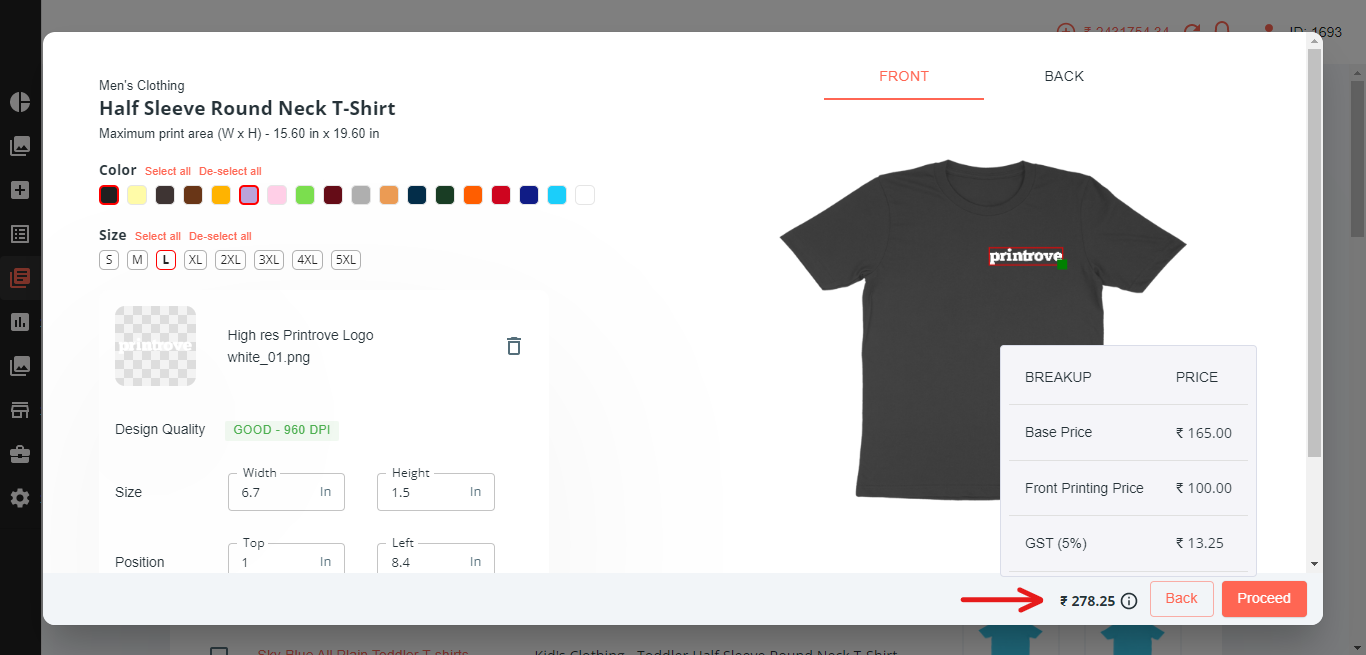Click the Base Price row label
The width and height of the screenshot is (1366, 655).
click(1058, 433)
